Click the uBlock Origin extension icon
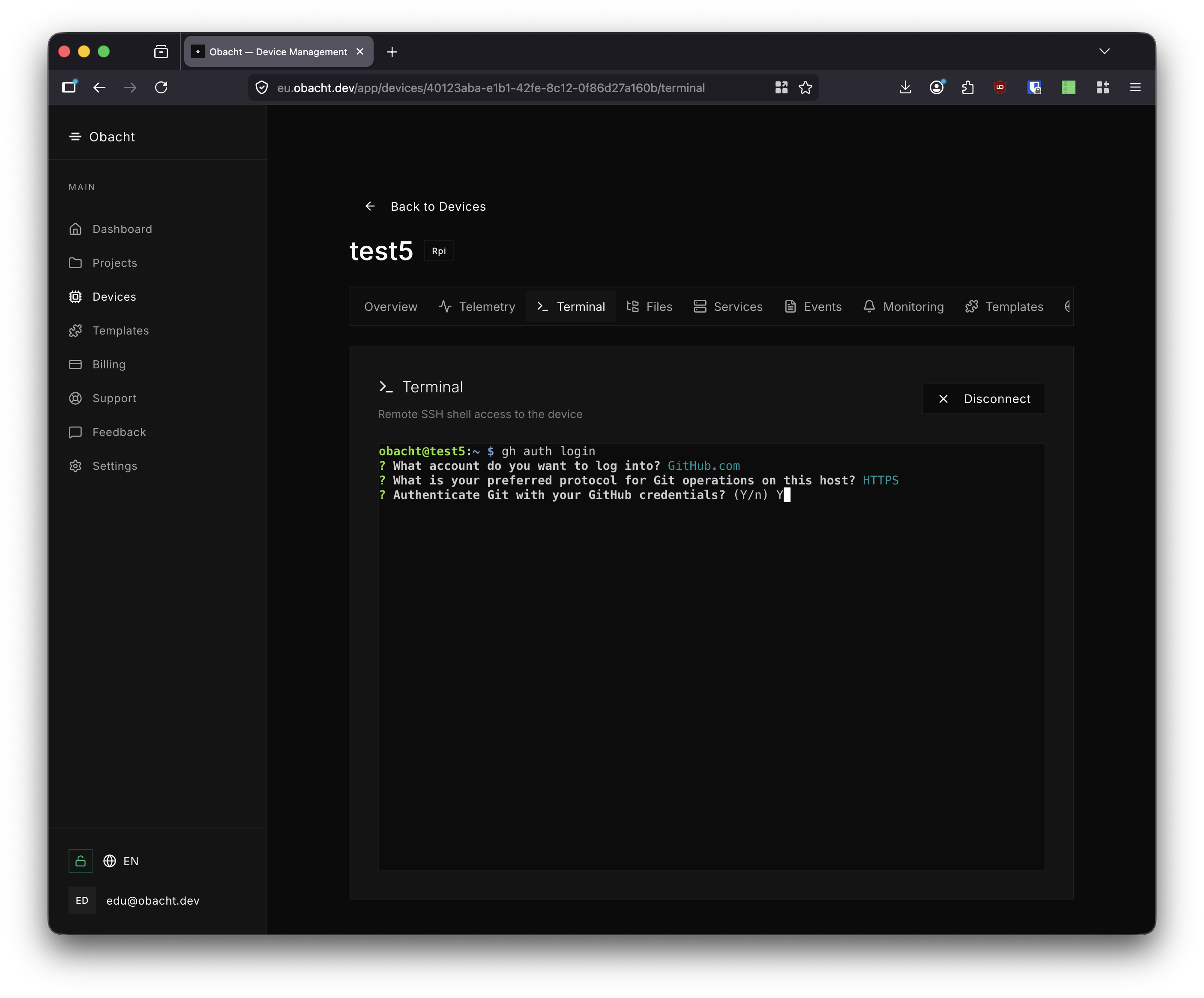This screenshot has width=1204, height=998. tap(1000, 88)
